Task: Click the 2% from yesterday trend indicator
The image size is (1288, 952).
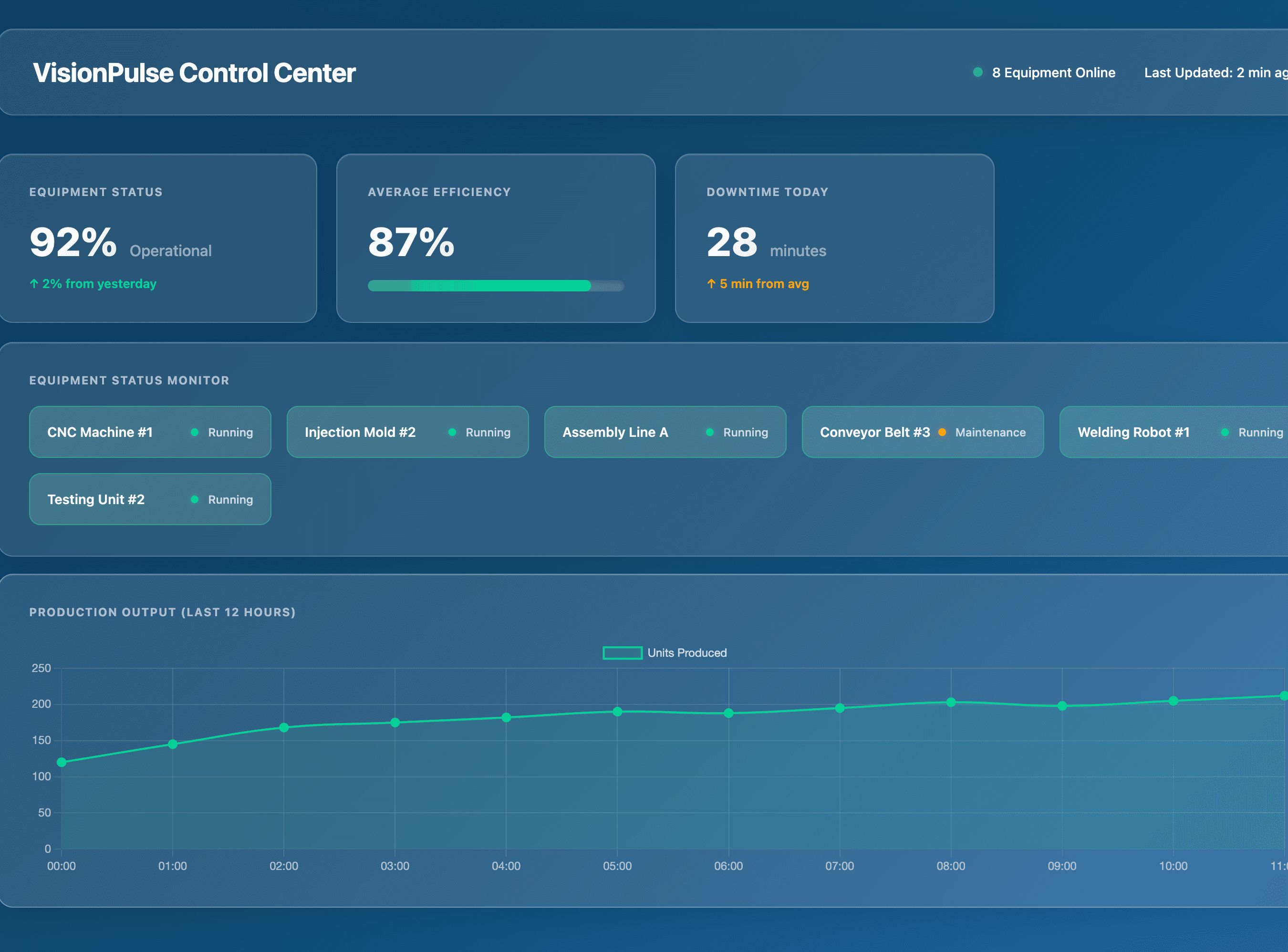Action: 93,283
